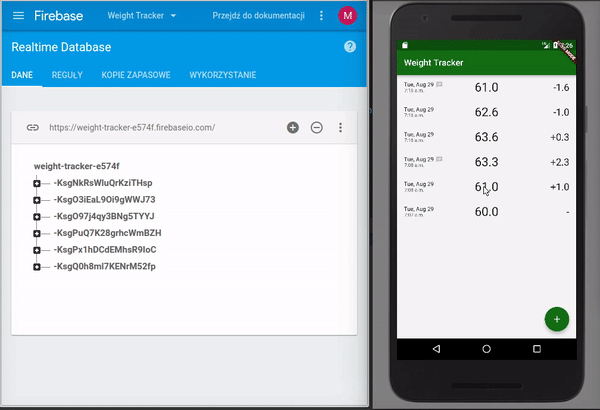600x410 pixels.
Task: Tap the Android recent apps square button
Action: click(537, 349)
